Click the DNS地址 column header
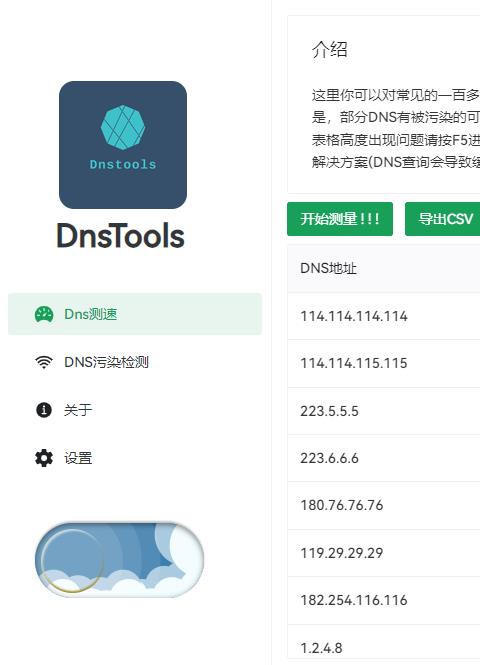Screen dimensions: 480x665 [x=328, y=268]
